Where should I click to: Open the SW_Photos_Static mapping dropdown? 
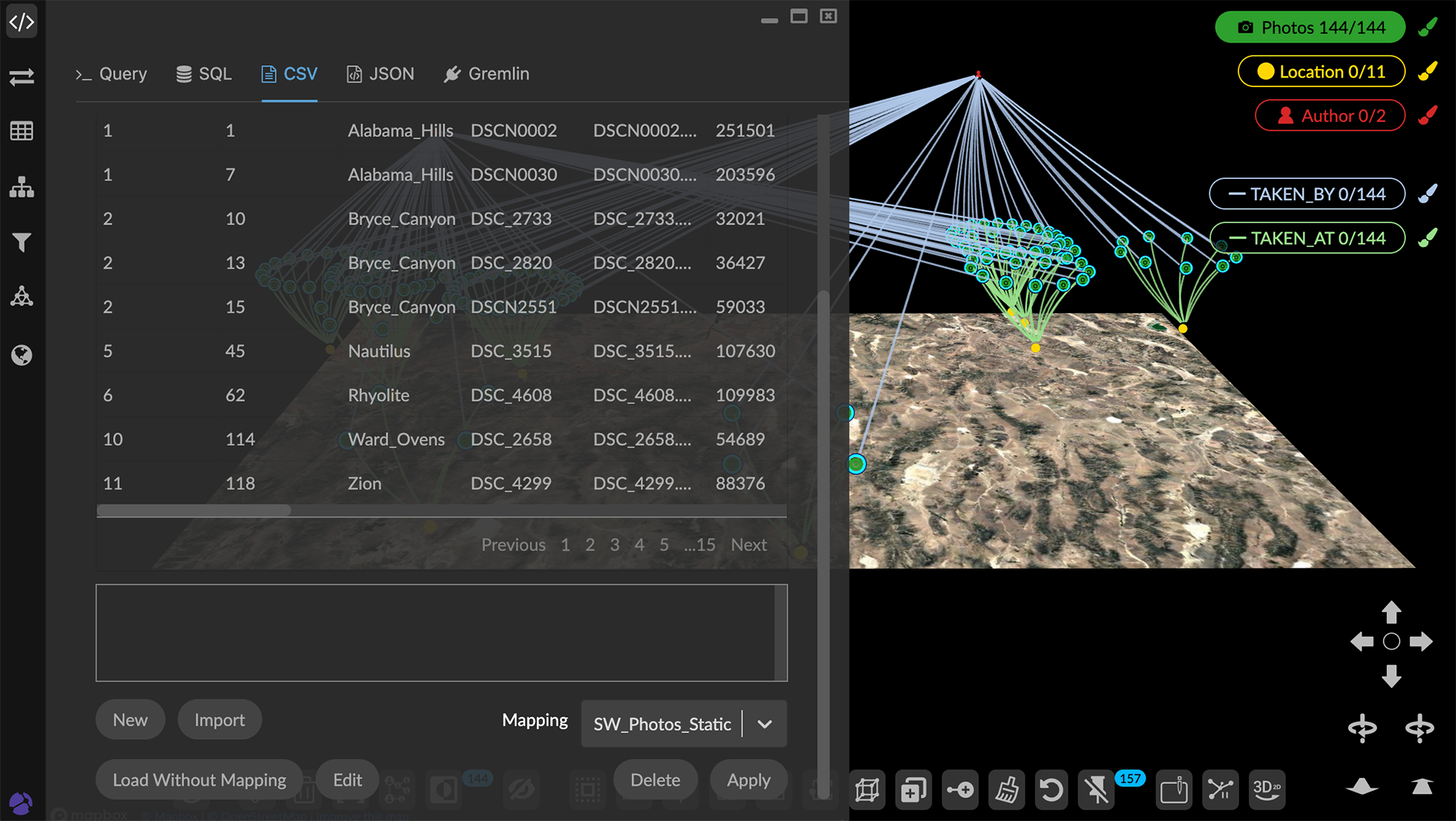click(x=682, y=723)
